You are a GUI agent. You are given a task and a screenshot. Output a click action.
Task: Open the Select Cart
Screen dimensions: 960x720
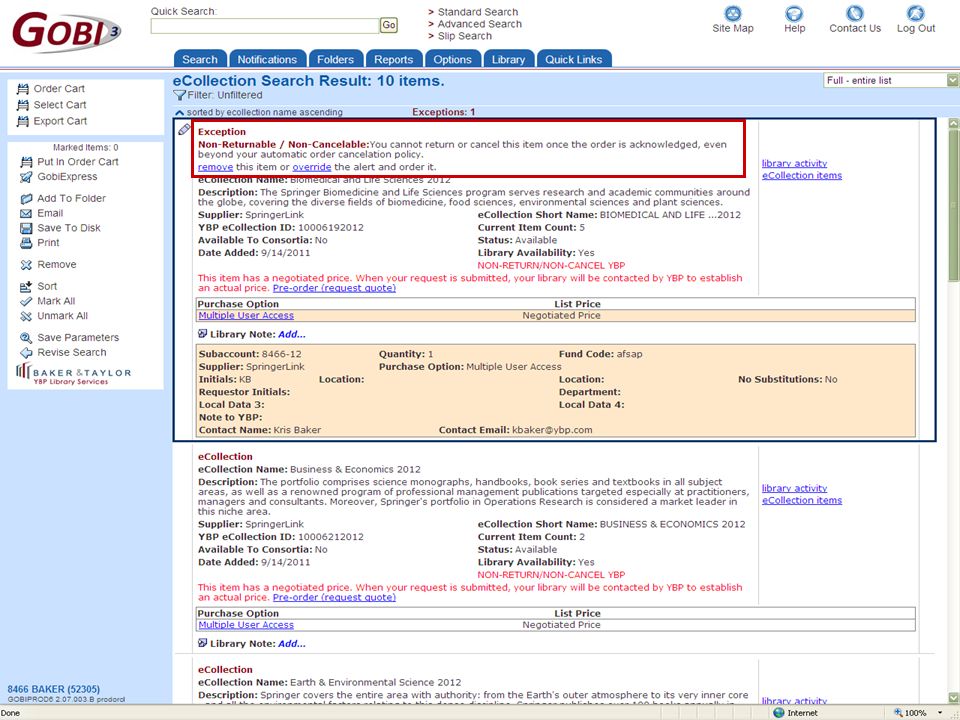pyautogui.click(x=51, y=105)
